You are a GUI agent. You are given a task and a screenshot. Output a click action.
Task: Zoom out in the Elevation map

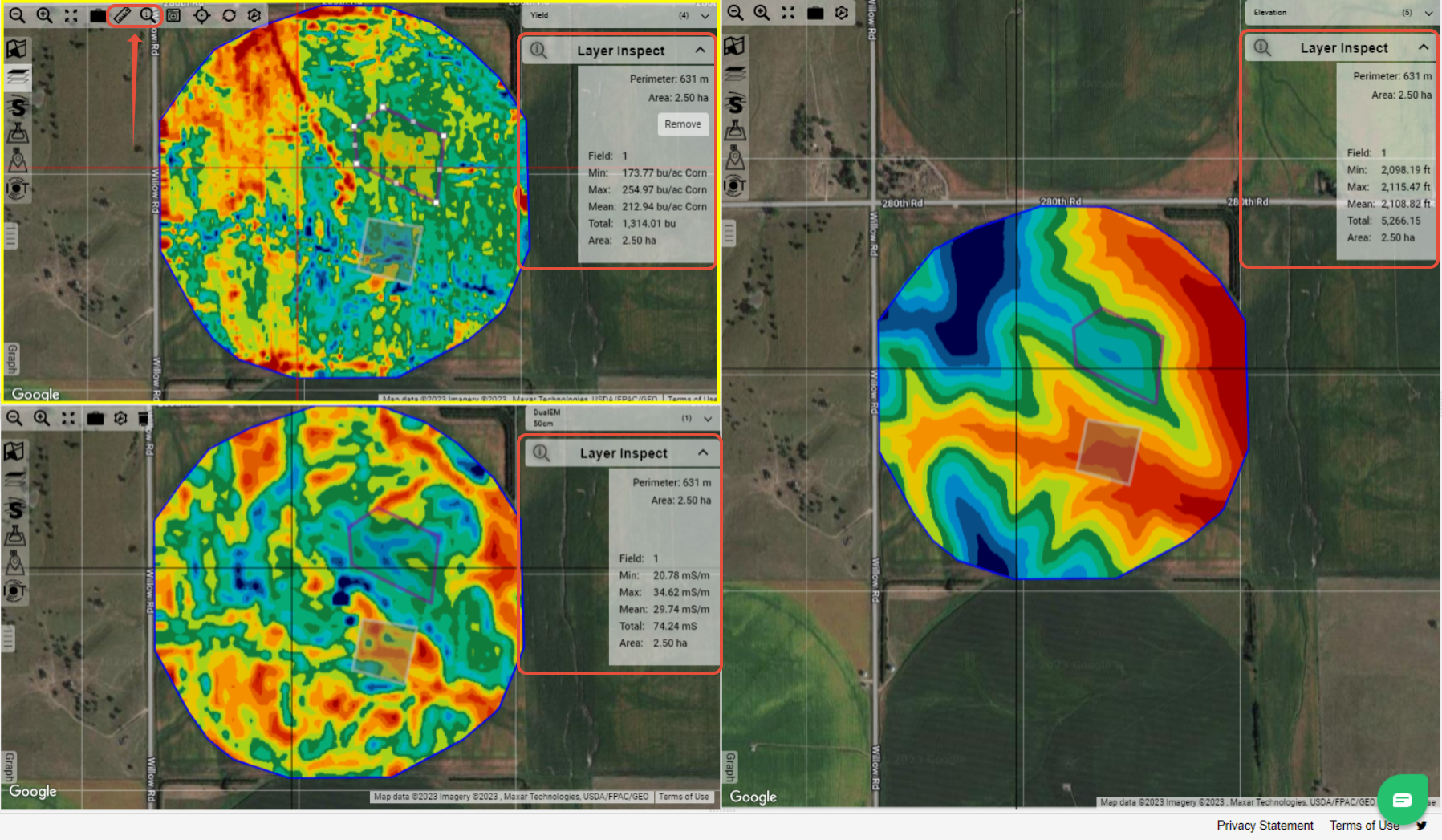point(735,13)
